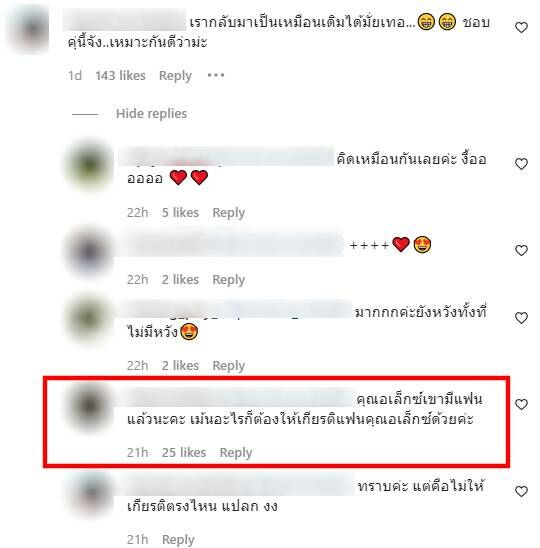Viewport: 540px width, 548px height.
Task: Open '25 likes' list on highlighted reply
Action: click(x=184, y=453)
